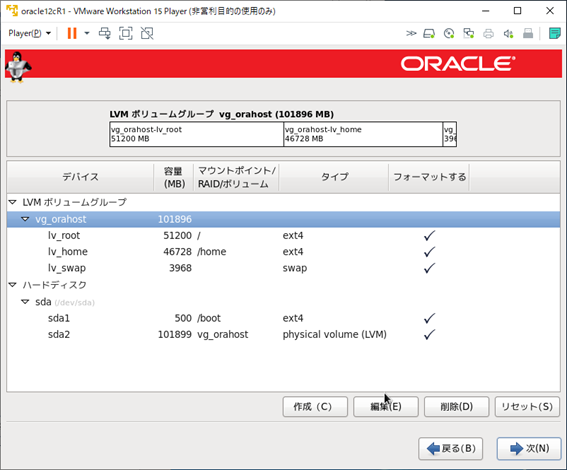Collapse the LVM ボリュームグループ tree
This screenshot has width=567, height=470.
(13, 202)
